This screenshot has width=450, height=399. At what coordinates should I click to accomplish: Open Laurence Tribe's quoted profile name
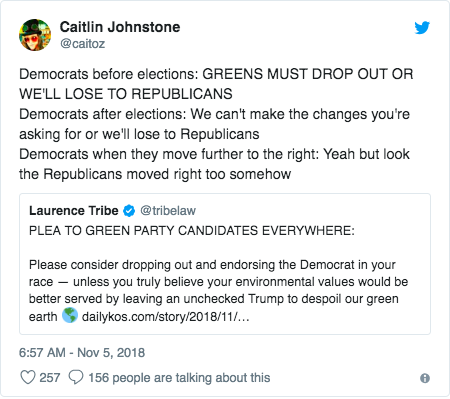(x=74, y=211)
